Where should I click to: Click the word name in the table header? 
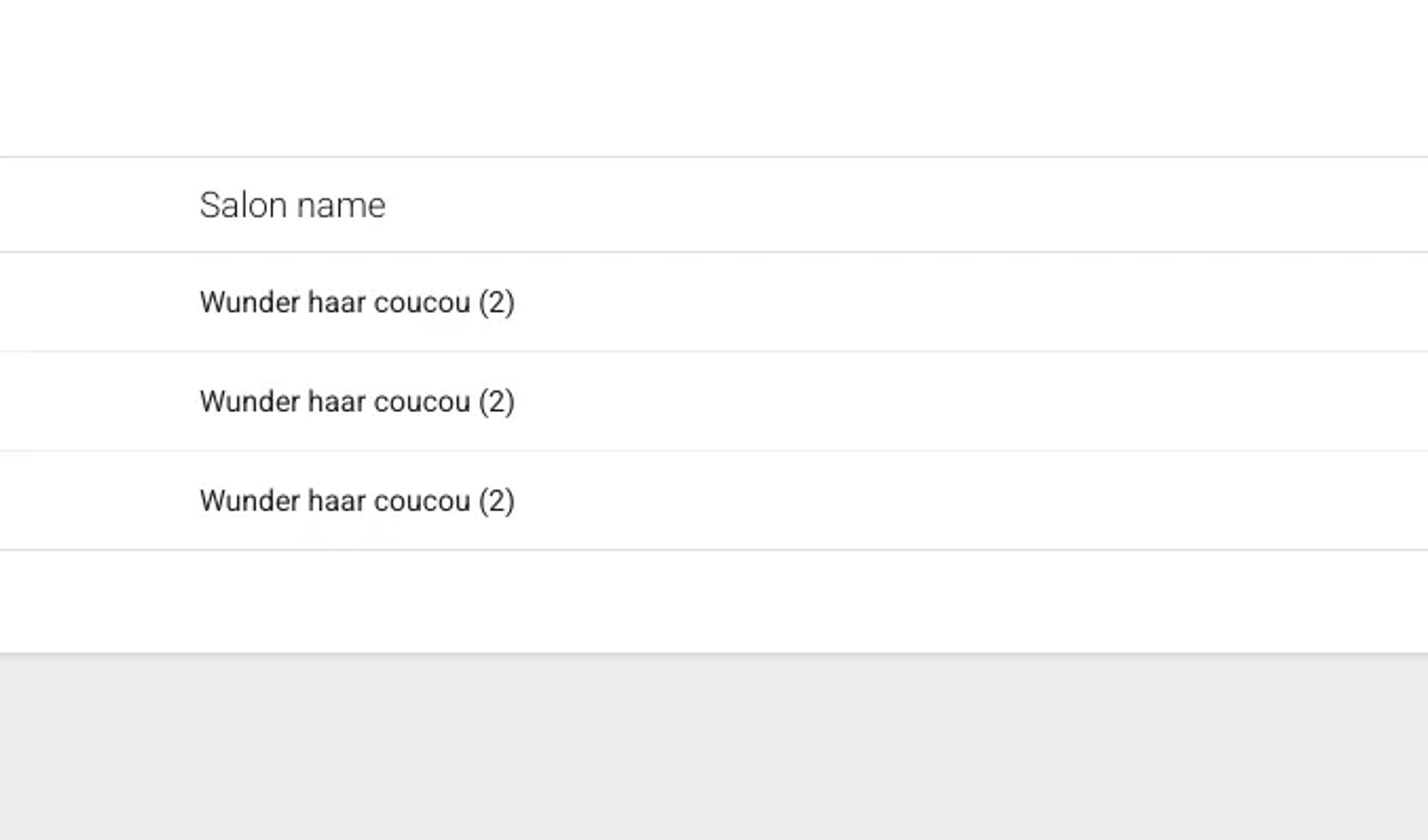[x=342, y=206]
